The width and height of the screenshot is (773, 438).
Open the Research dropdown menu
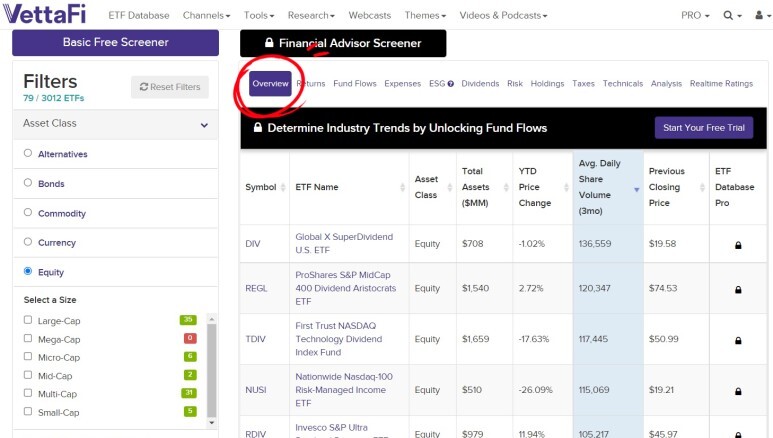311,15
